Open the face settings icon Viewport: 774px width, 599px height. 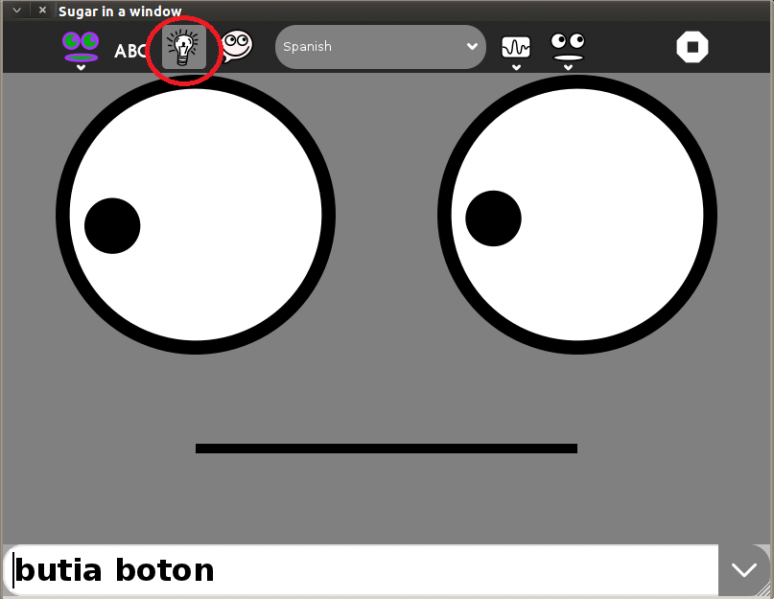tap(568, 45)
